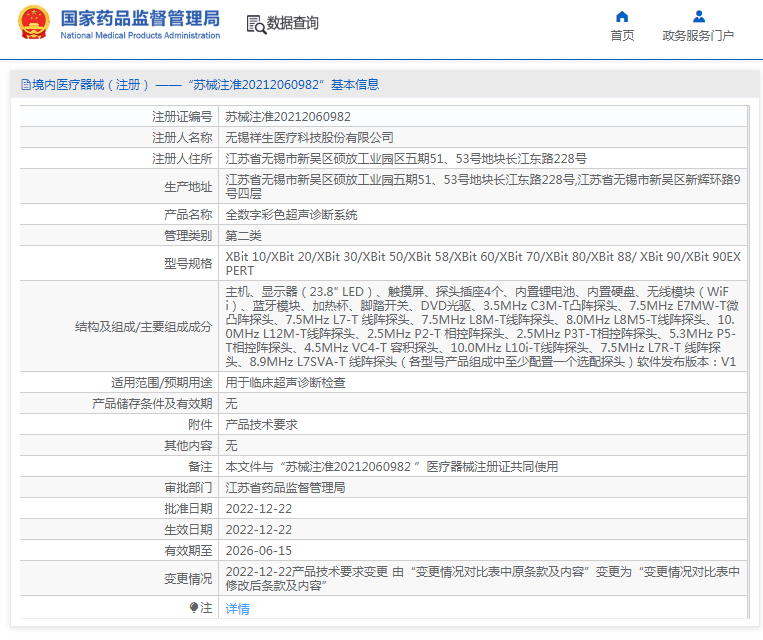Click 产品技术要求 attachment value
The height and width of the screenshot is (640, 763).
pos(261,425)
